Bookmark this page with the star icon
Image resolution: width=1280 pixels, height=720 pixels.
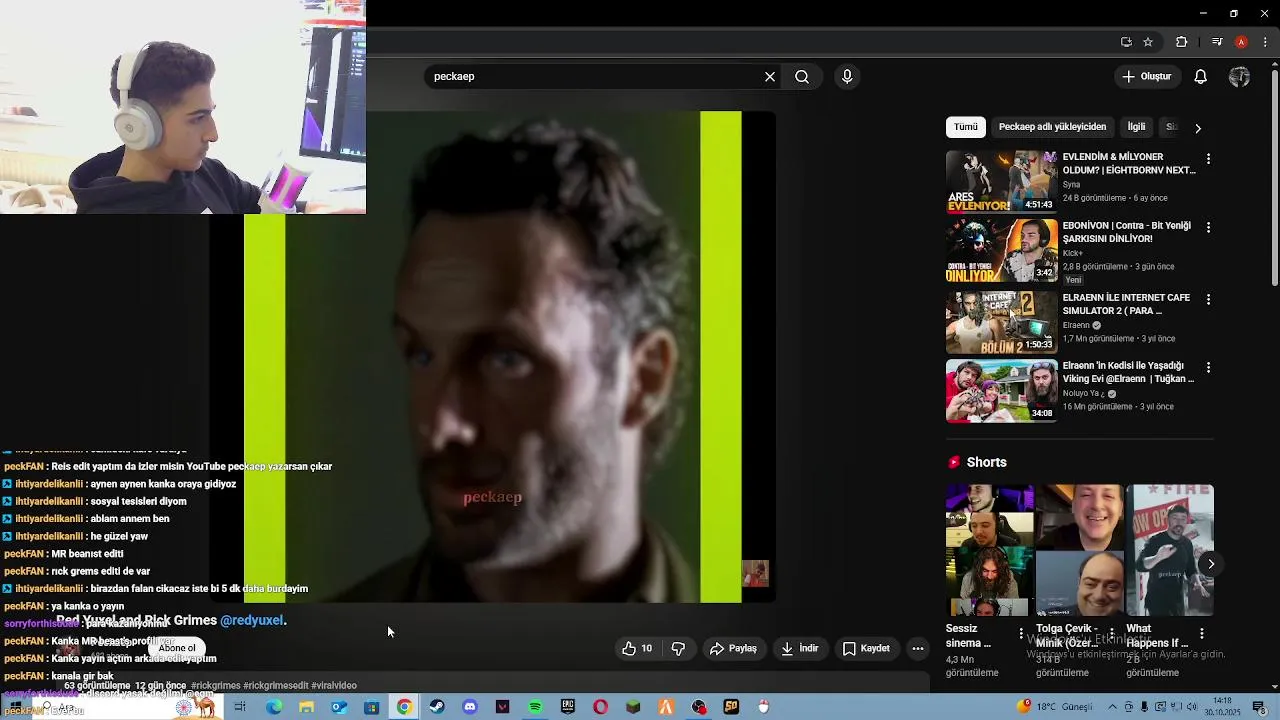click(x=1148, y=42)
